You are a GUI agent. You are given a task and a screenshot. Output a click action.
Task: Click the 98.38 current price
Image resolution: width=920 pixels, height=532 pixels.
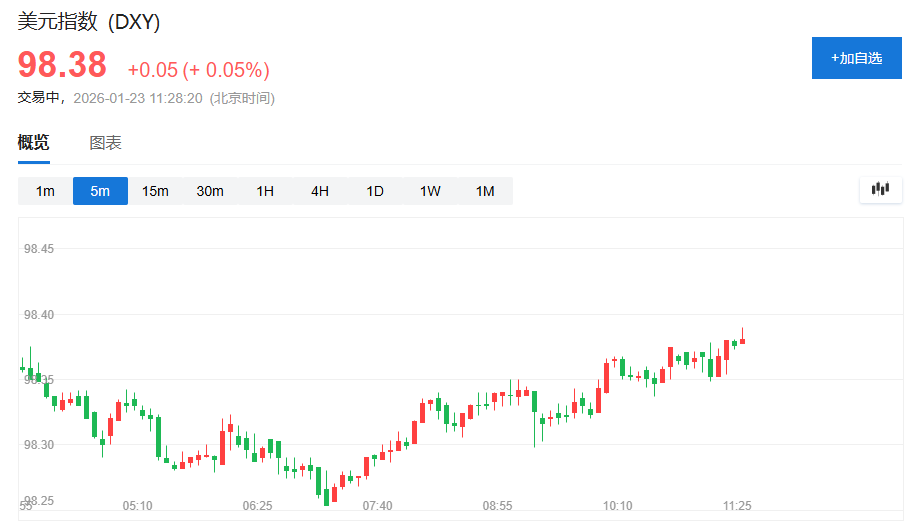coord(62,66)
